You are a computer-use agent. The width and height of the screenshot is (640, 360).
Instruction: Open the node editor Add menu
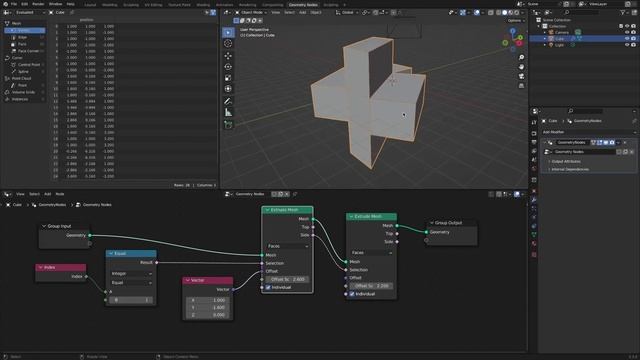[x=47, y=194]
